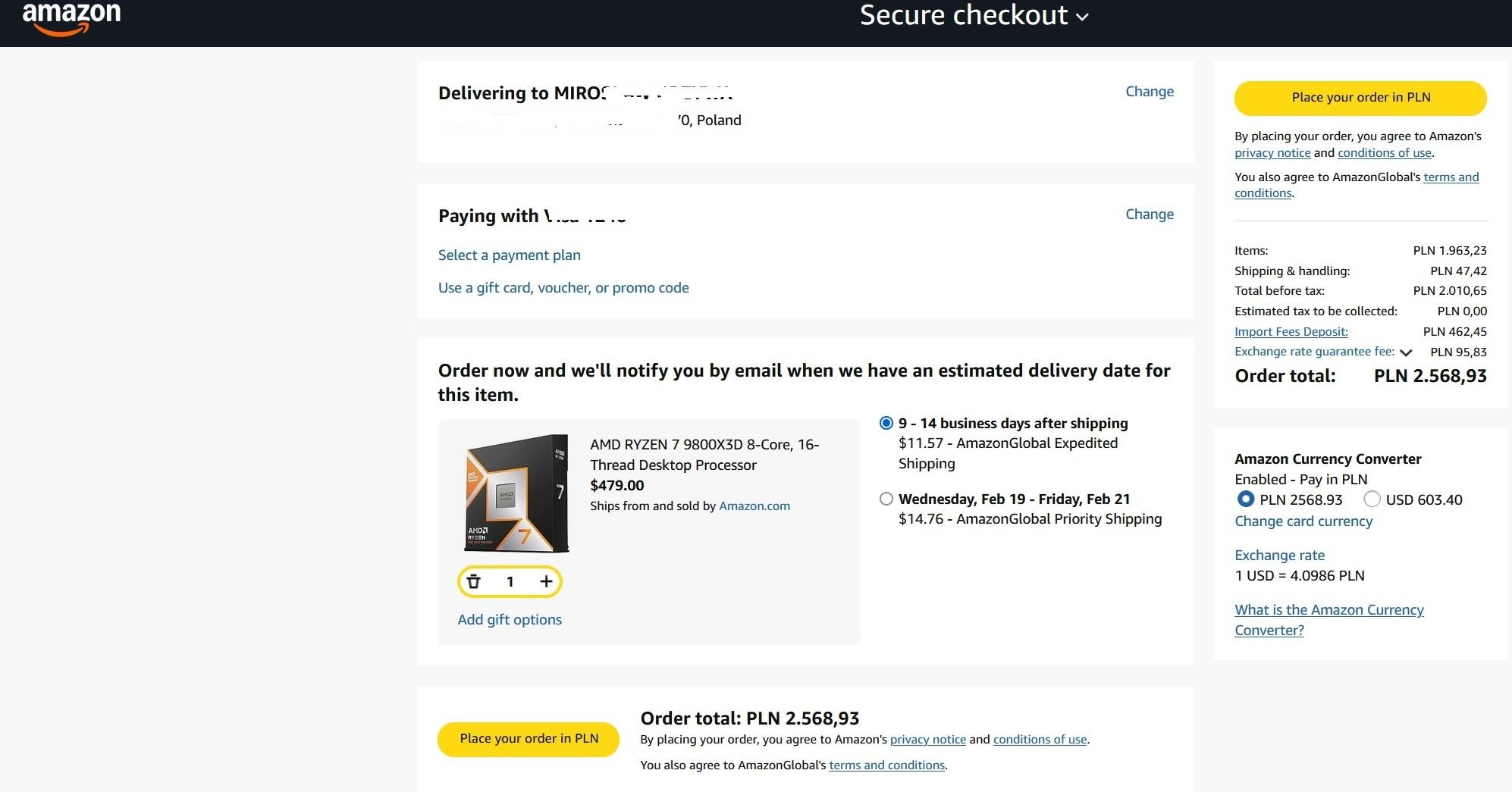Expand the Secure checkout chevron
Viewport: 1512px width, 792px height.
coord(1082,17)
